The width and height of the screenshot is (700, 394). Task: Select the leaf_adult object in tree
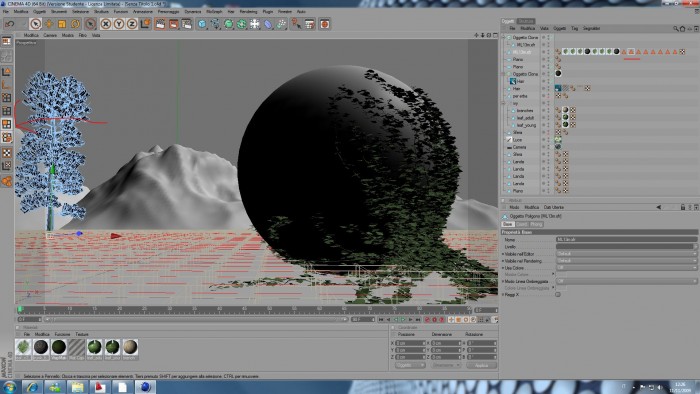click(x=525, y=118)
